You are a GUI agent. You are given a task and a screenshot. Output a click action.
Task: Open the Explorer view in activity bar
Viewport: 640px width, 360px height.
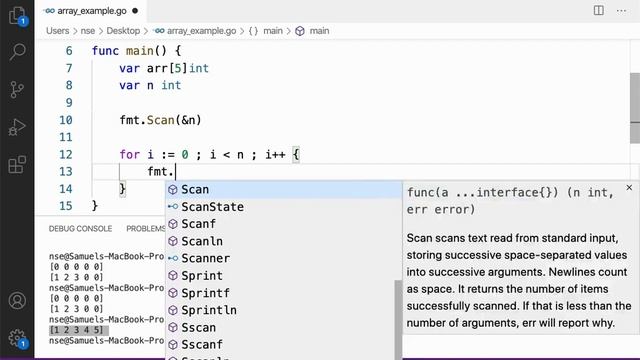coord(17,16)
